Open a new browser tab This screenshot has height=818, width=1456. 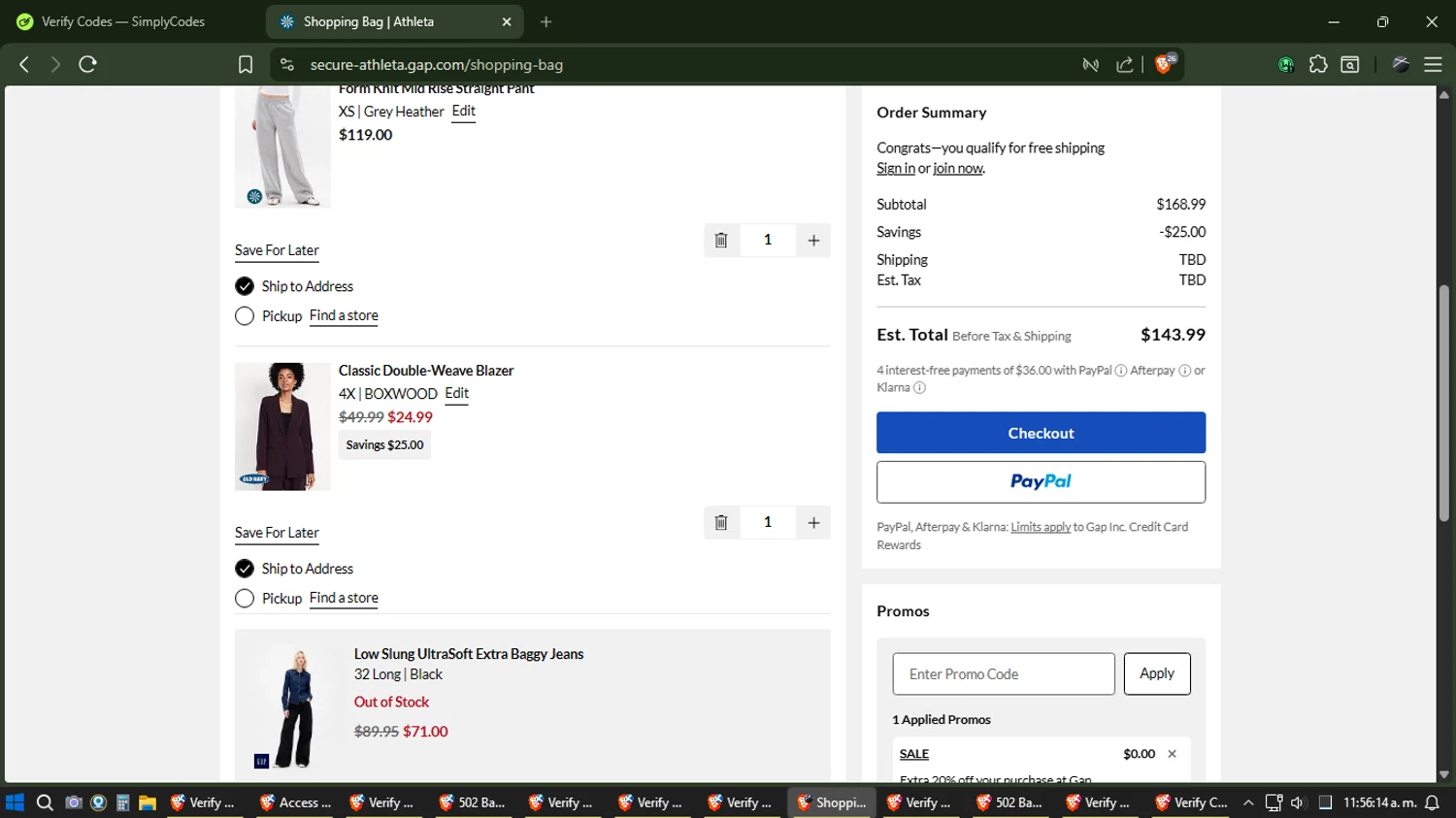pyautogui.click(x=546, y=21)
